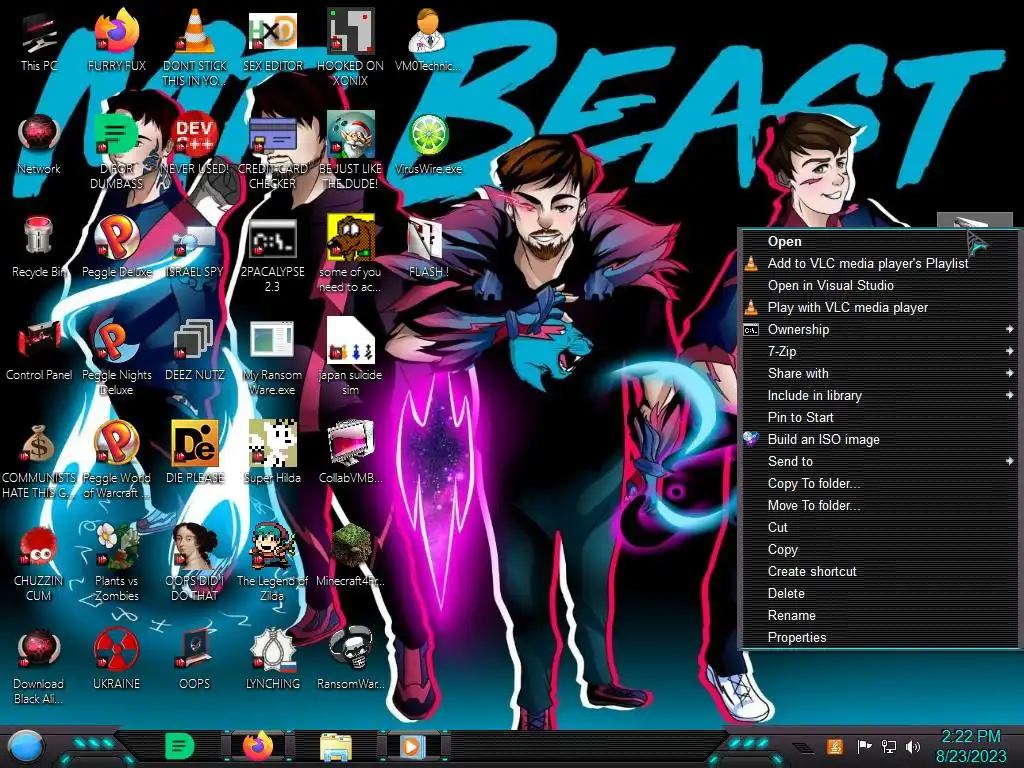The height and width of the screenshot is (768, 1024).
Task: Select the RansomWar skull icon
Action: 351,659
